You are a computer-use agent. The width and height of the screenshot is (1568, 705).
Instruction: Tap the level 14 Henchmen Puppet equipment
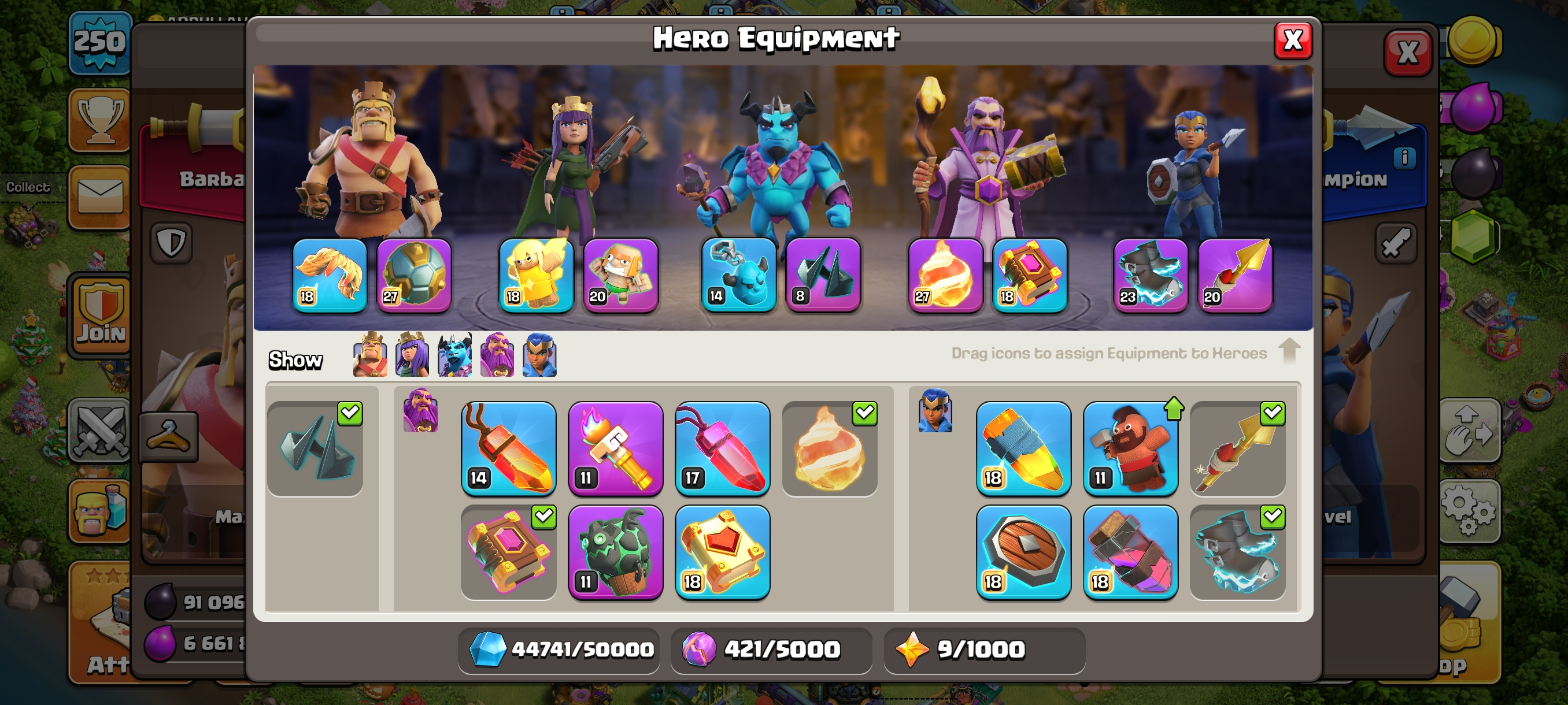738,275
